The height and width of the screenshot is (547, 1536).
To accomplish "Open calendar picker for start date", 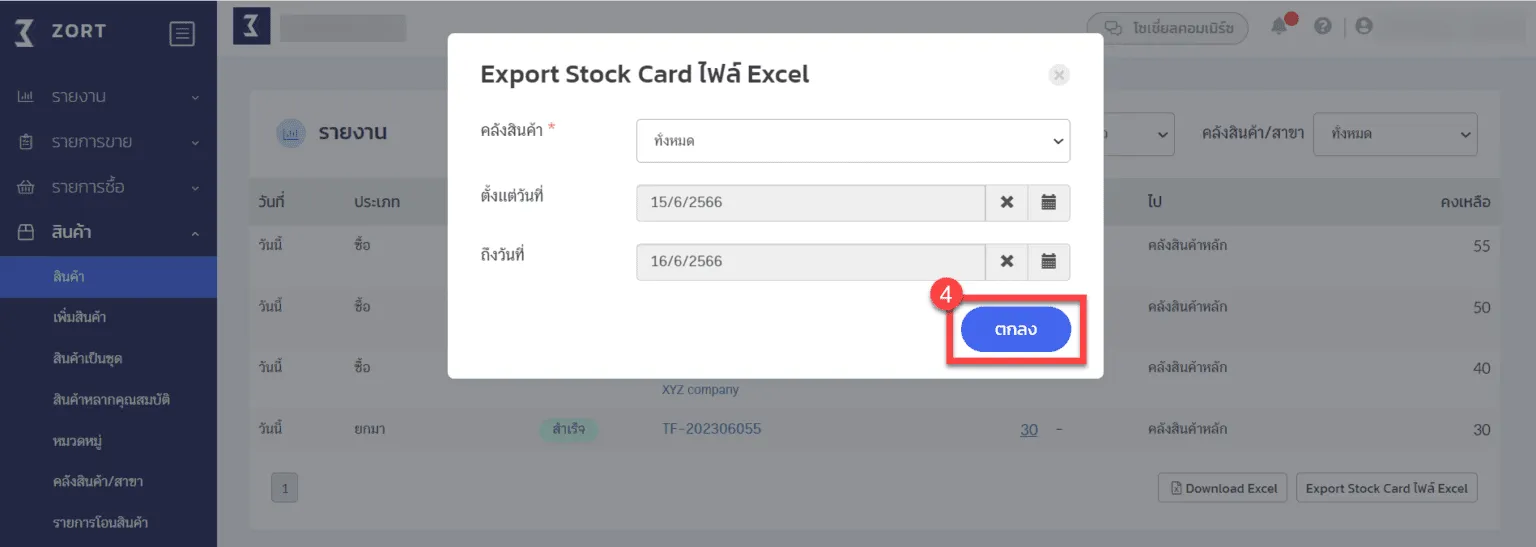I will (1049, 202).
